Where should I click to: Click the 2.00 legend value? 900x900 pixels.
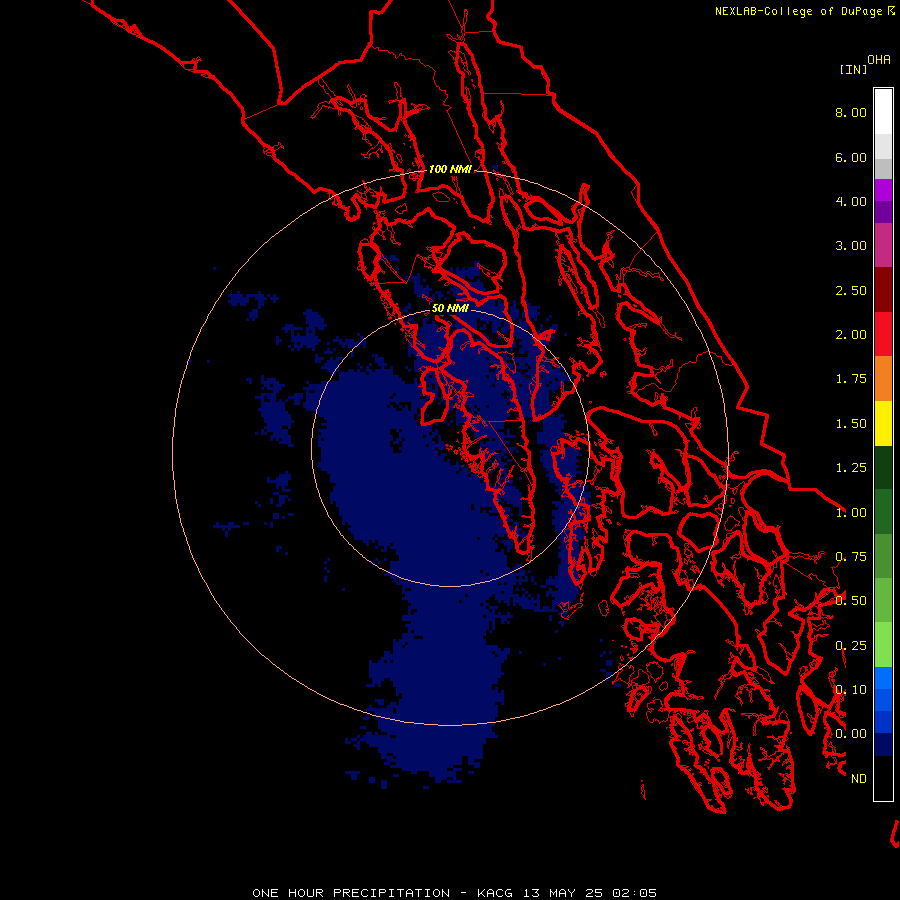click(x=851, y=335)
